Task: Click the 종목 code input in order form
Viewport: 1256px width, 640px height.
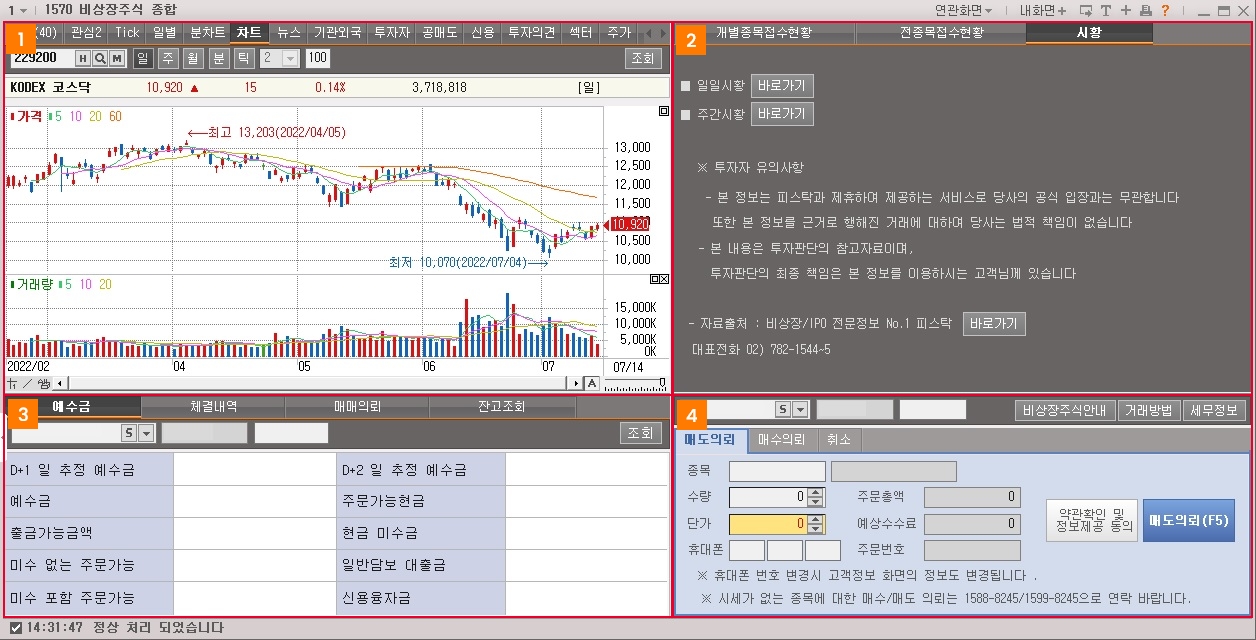Action: [x=777, y=472]
